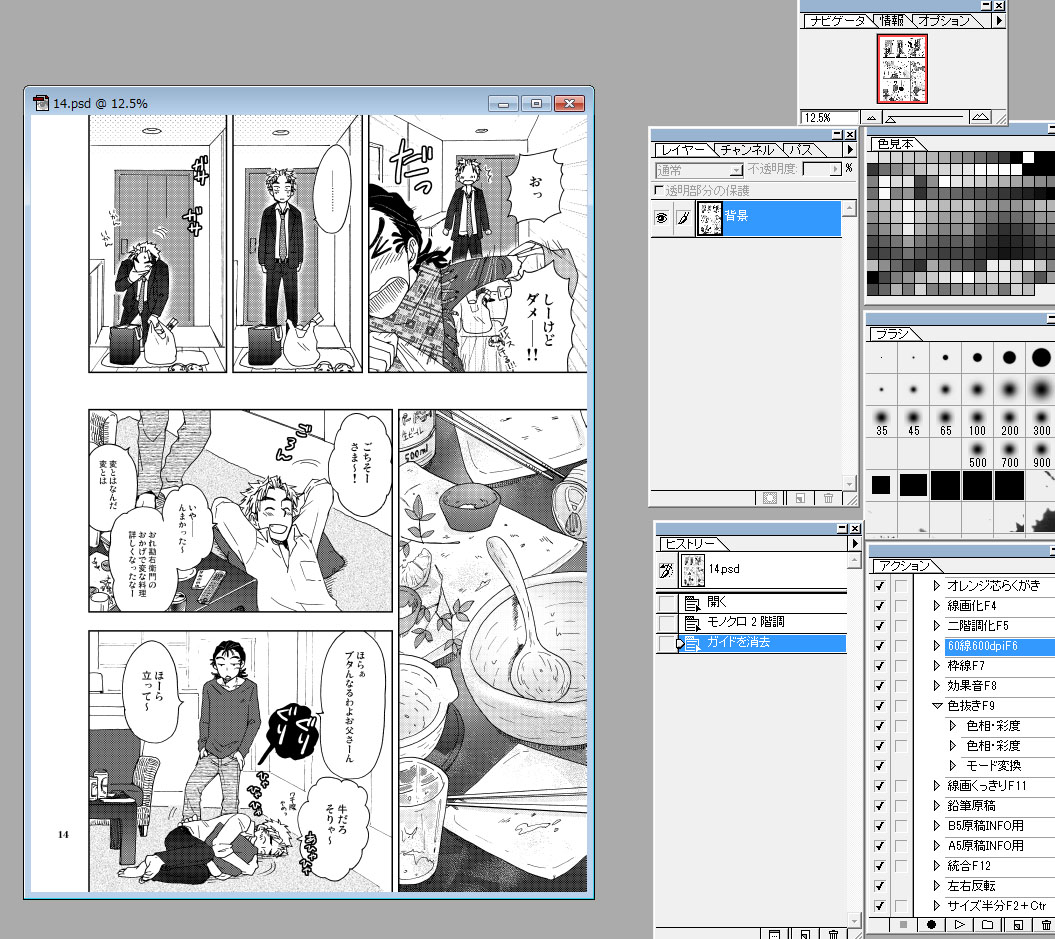Uncheck the 鉛筆原稿 action checkbox
The image size is (1055, 939).
[x=879, y=806]
